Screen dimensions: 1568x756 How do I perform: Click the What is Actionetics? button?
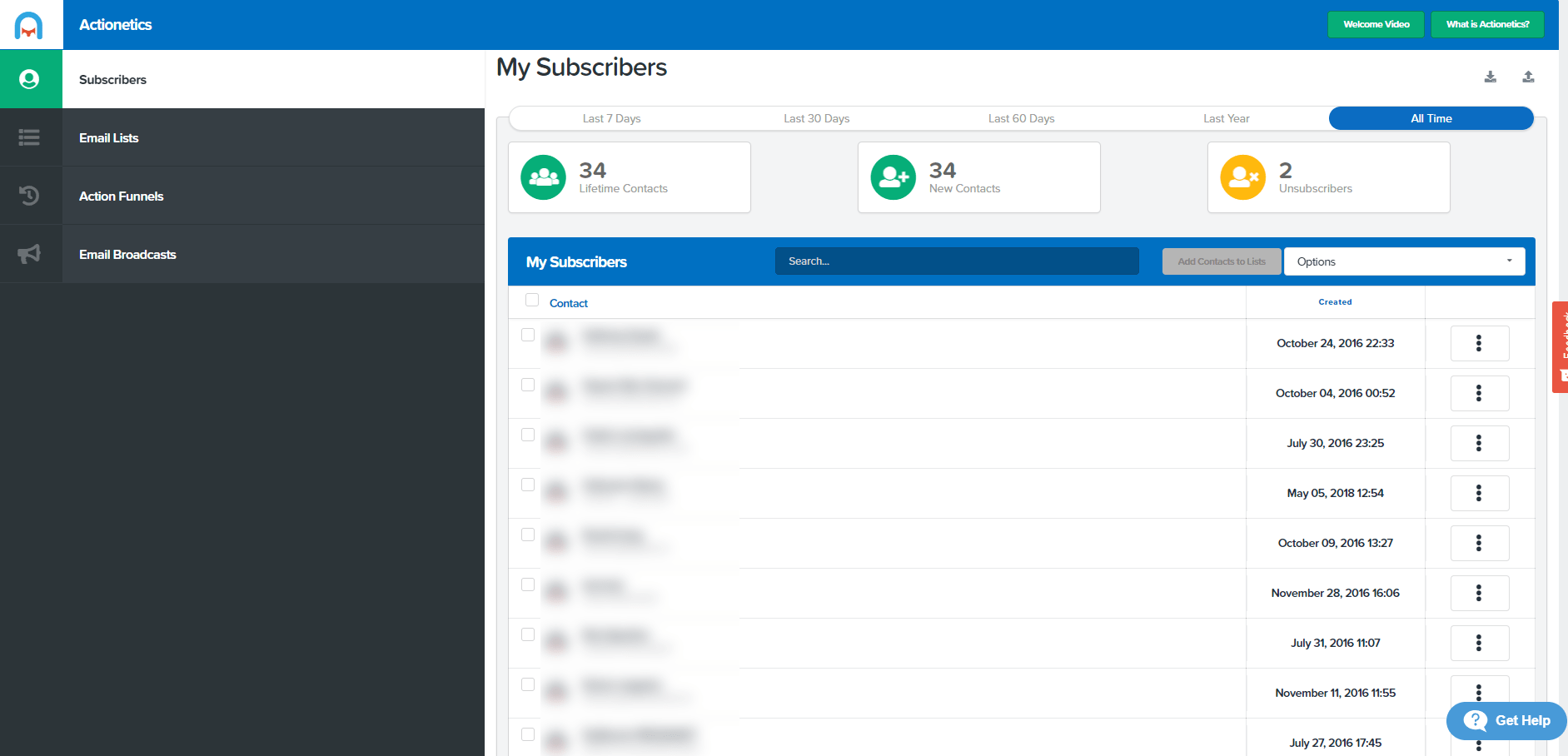pyautogui.click(x=1487, y=24)
